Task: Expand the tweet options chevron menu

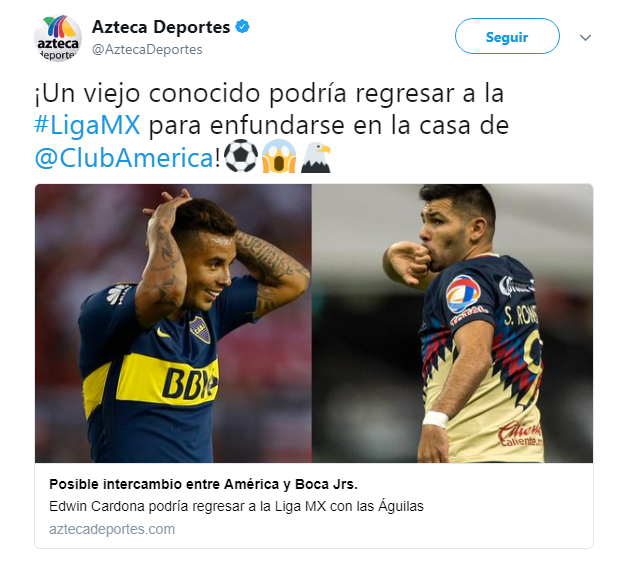Action: (585, 38)
